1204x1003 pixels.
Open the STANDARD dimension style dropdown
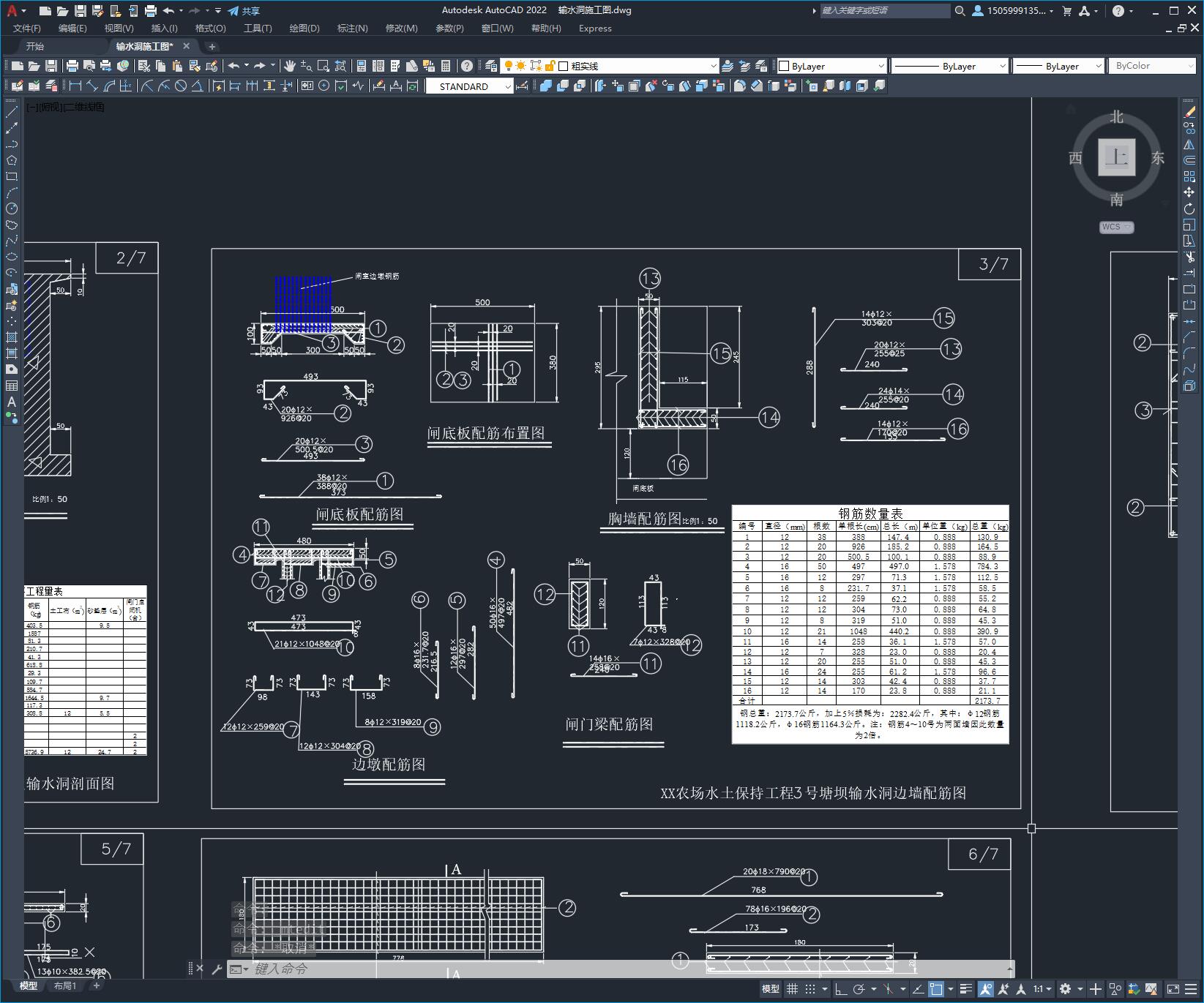(x=469, y=86)
